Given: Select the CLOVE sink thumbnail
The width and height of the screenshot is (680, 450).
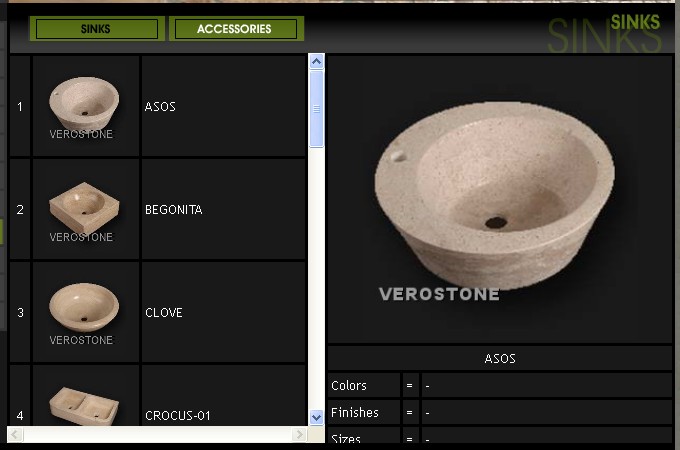Looking at the screenshot, I should pyautogui.click(x=85, y=312).
